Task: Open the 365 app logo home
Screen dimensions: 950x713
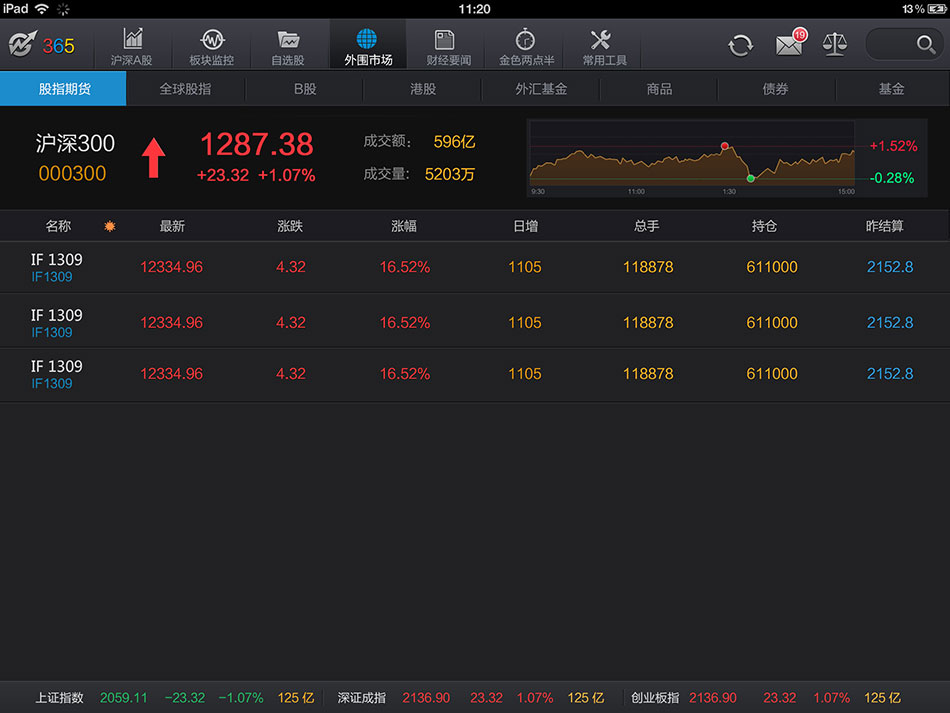Action: (41, 45)
